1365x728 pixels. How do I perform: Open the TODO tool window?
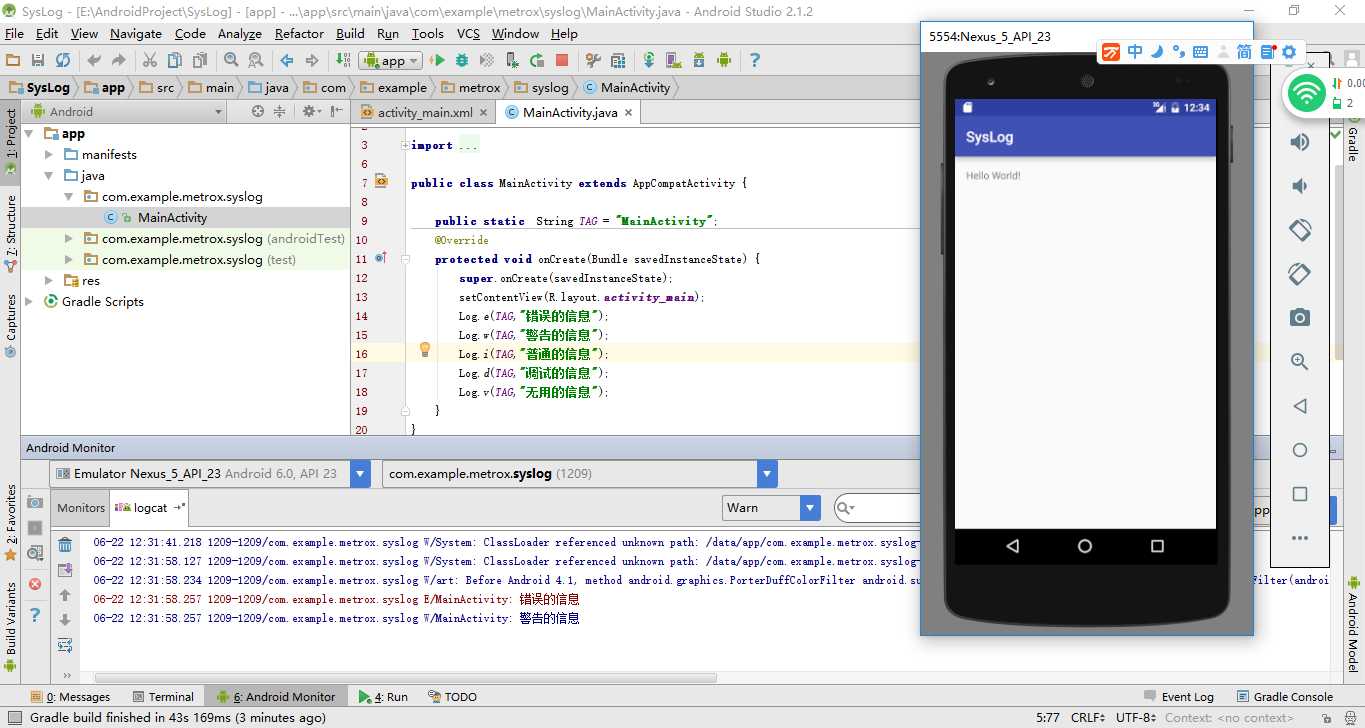(x=452, y=697)
